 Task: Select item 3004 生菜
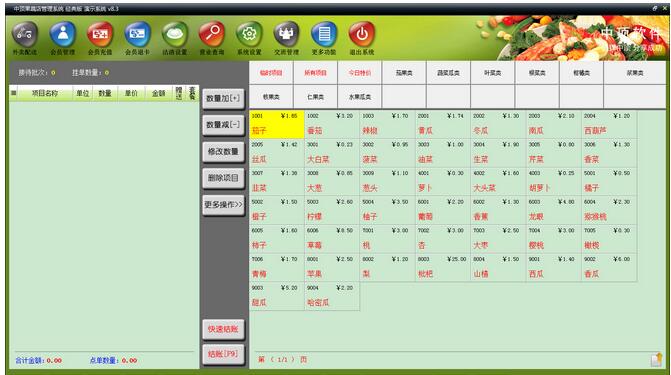(498, 153)
